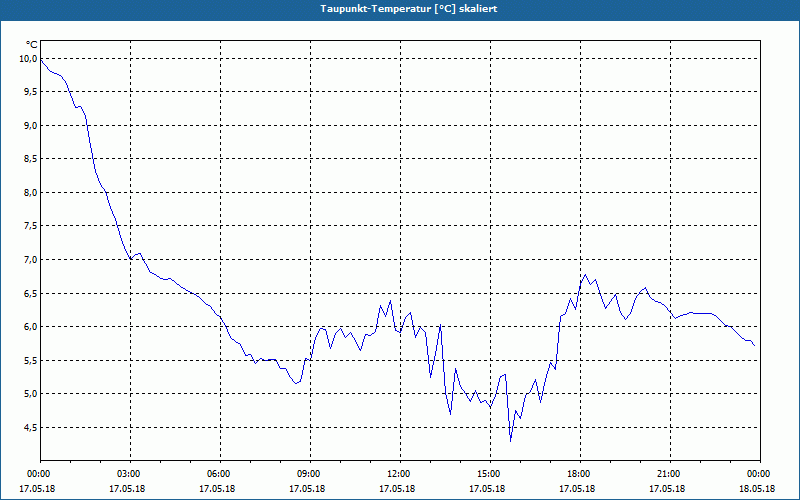The width and height of the screenshot is (800, 500).
Task: Click the 00:00 time label above 18.05.18
Action: click(x=760, y=474)
